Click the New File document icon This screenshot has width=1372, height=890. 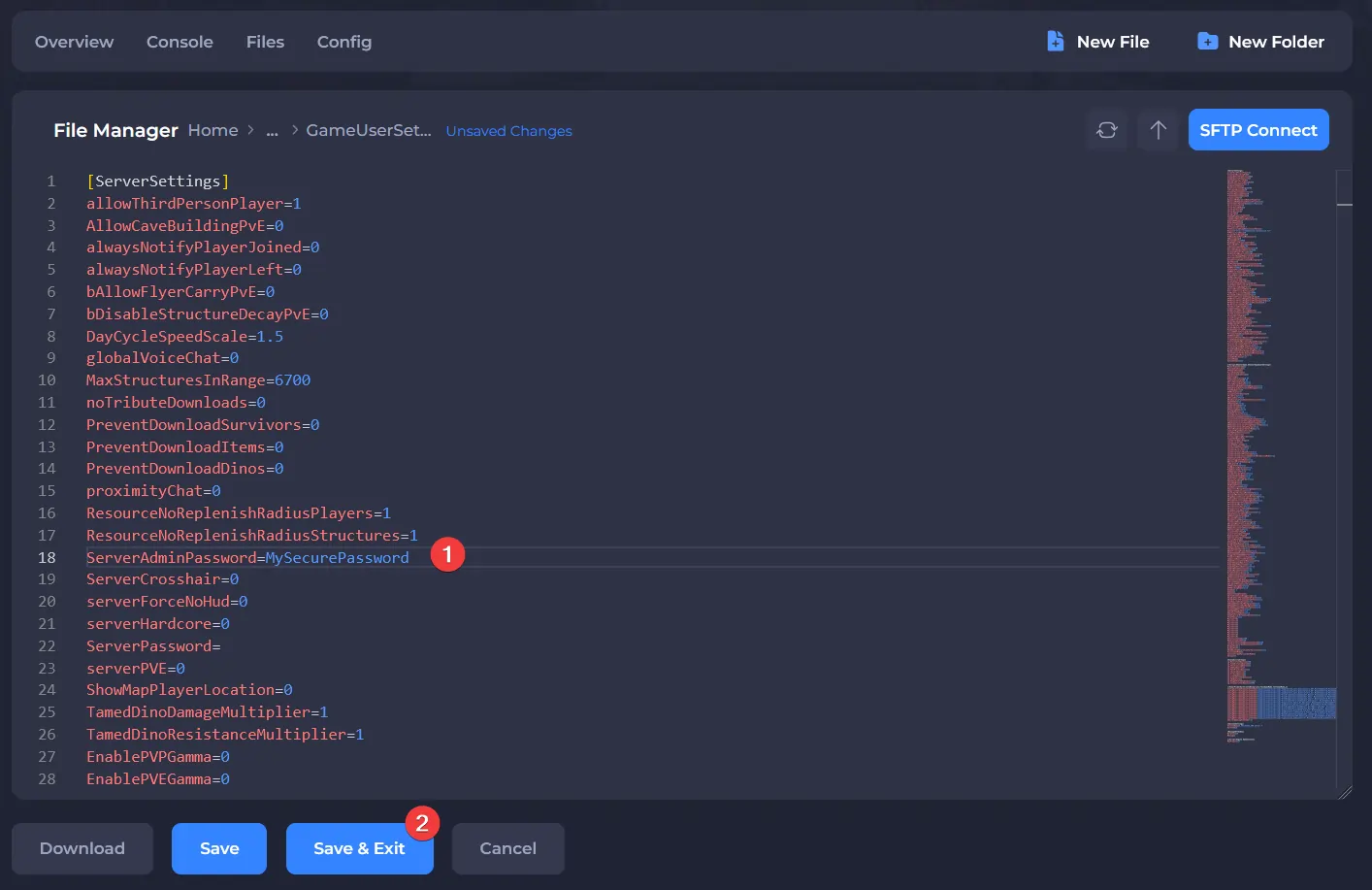pos(1056,42)
